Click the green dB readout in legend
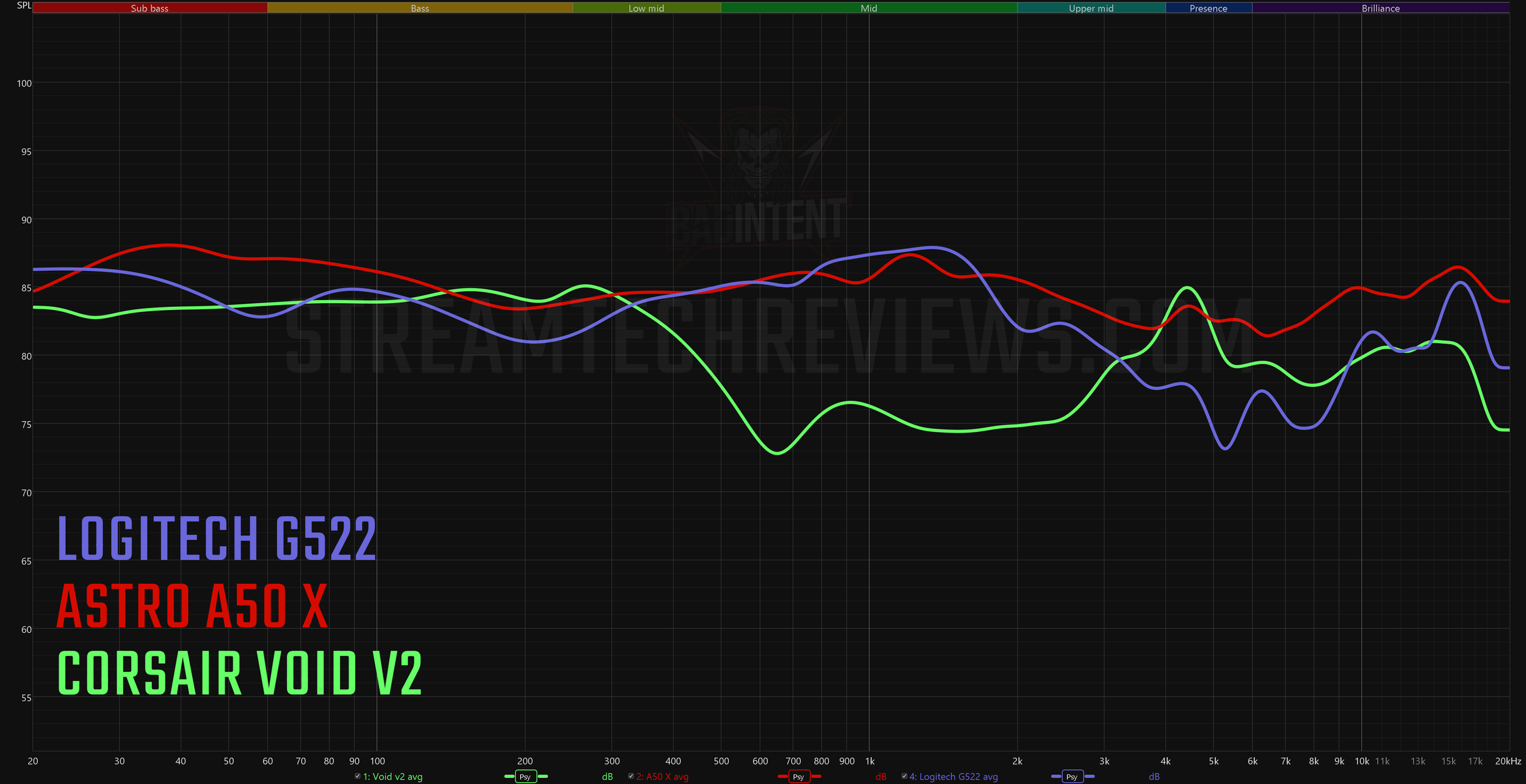 point(607,777)
